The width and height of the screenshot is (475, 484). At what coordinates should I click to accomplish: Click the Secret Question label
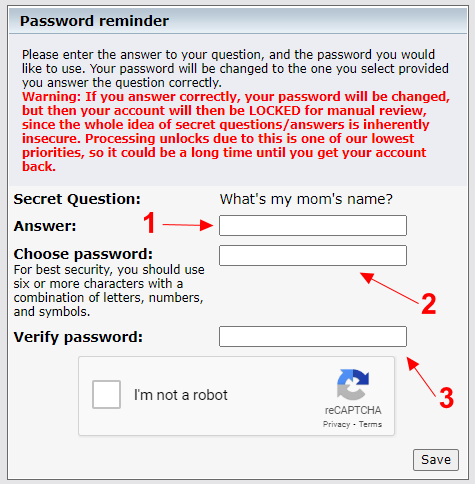coord(77,199)
